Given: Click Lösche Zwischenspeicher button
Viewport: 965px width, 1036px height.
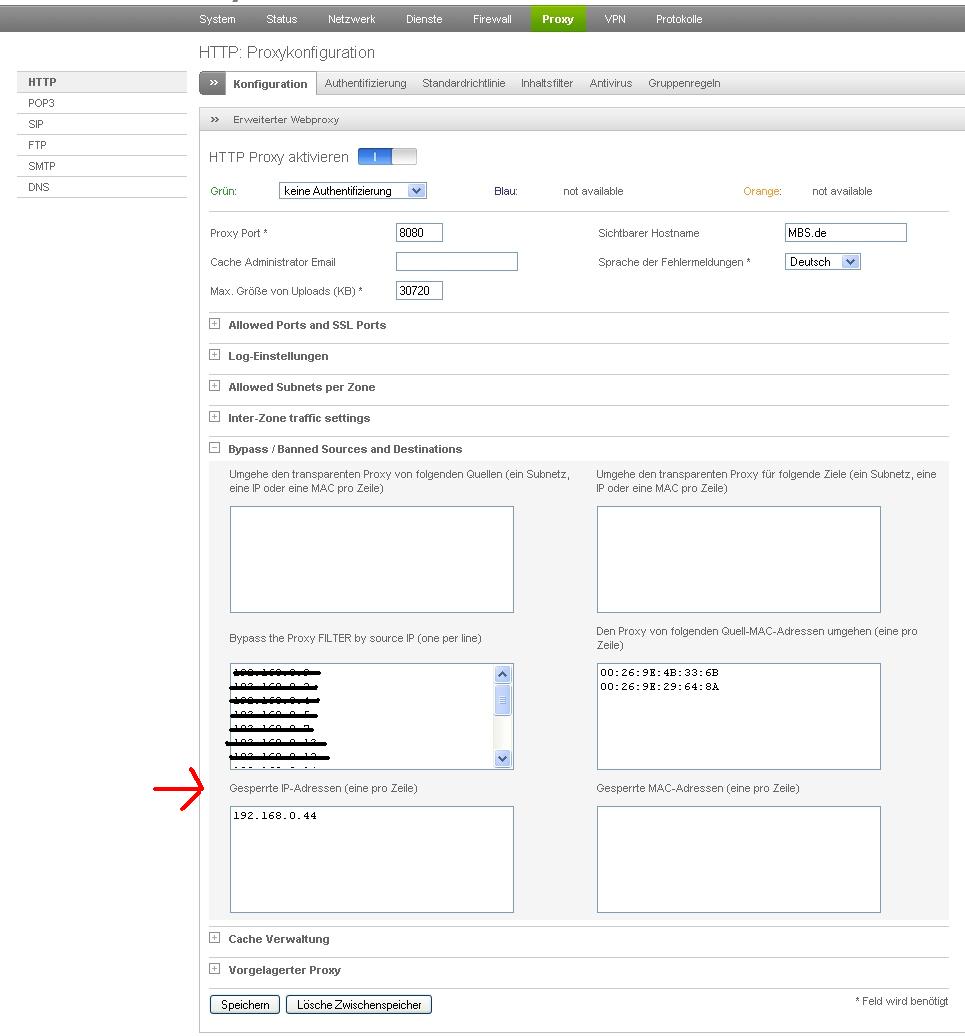Looking at the screenshot, I should (359, 1005).
